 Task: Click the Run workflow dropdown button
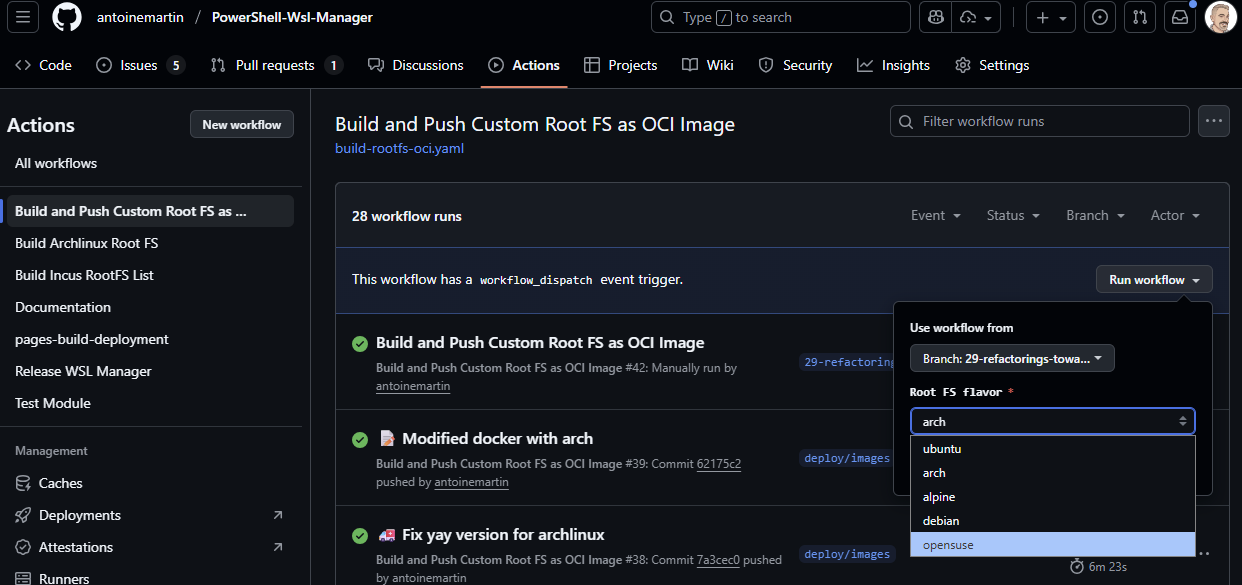[1155, 280]
